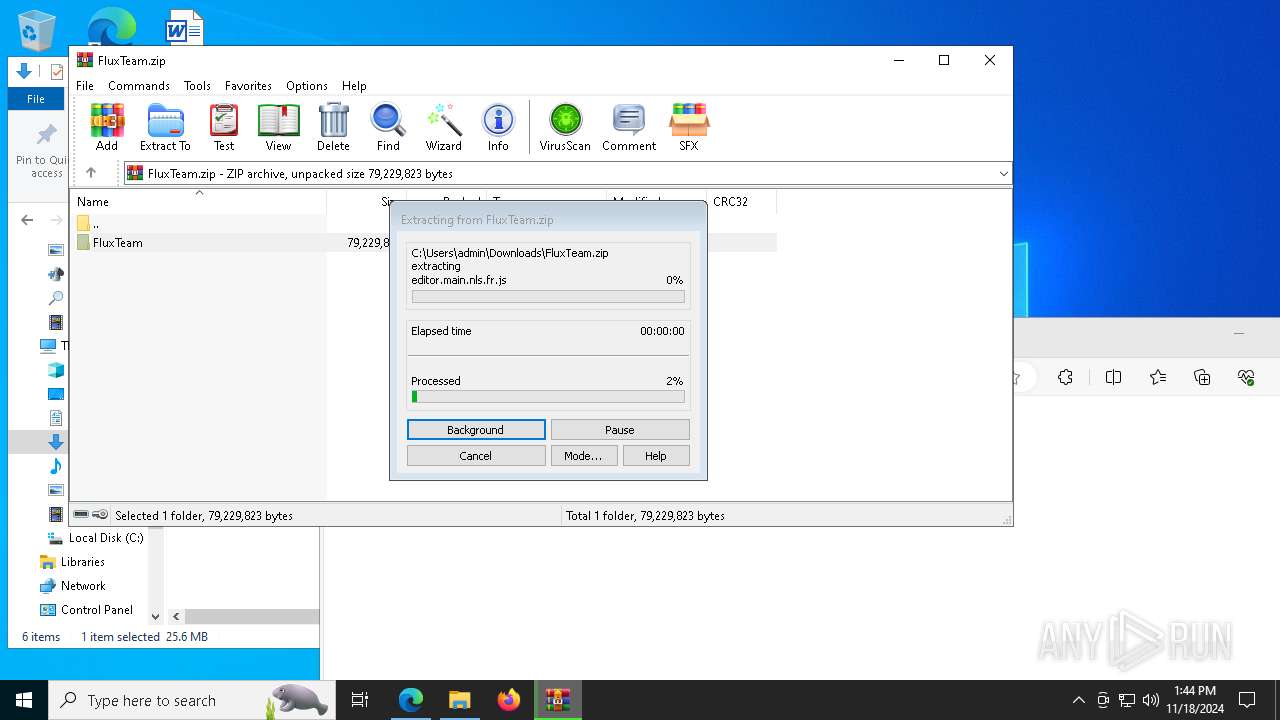
Task: Pause the extraction
Action: tap(620, 430)
